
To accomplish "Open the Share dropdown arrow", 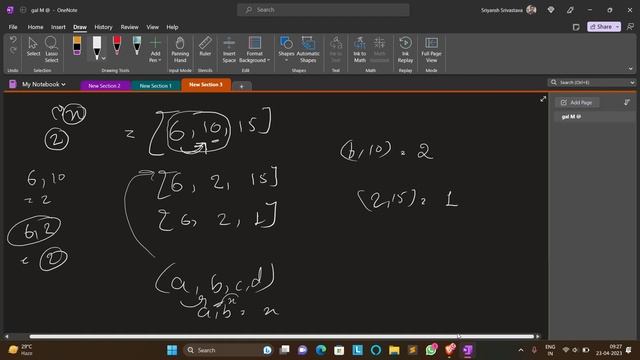I will [618, 27].
